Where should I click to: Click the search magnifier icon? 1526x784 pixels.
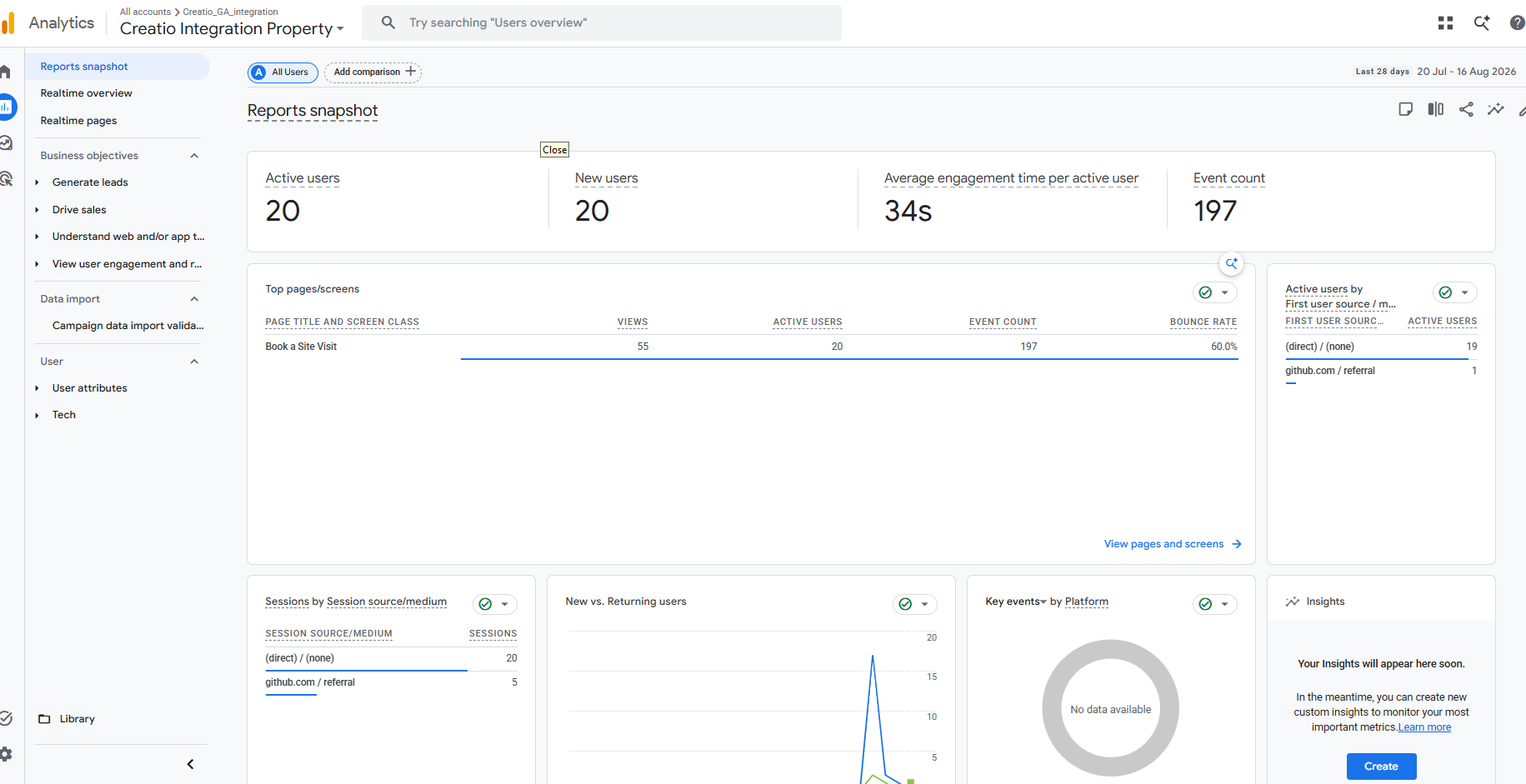pos(388,22)
